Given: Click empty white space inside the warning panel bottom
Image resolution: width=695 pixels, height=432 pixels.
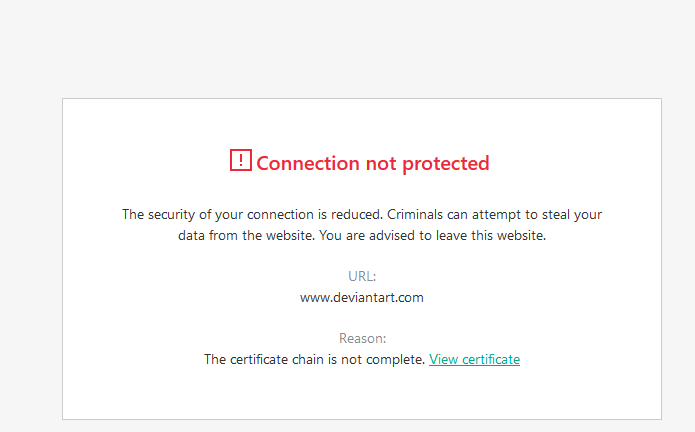Looking at the screenshot, I should coord(362,398).
